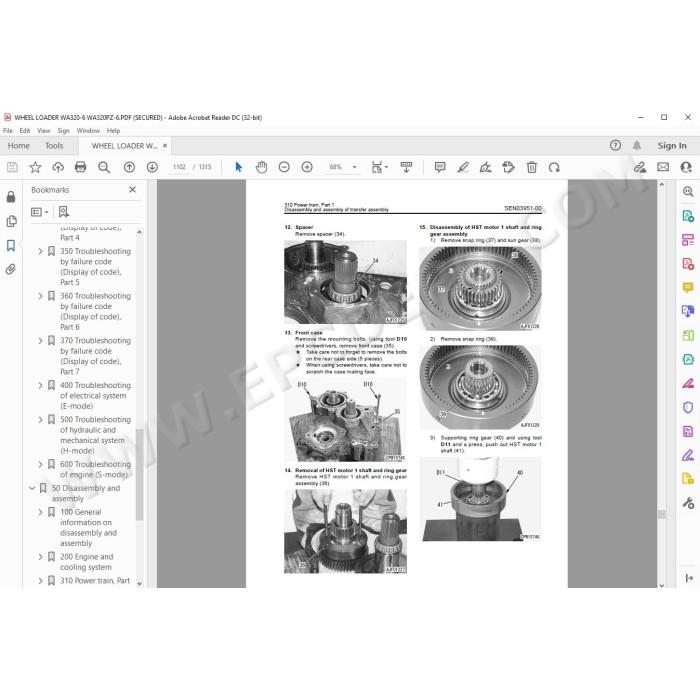Screen dimensions: 700x700
Task: Add document to starred with star icon
Action: (x=35, y=167)
